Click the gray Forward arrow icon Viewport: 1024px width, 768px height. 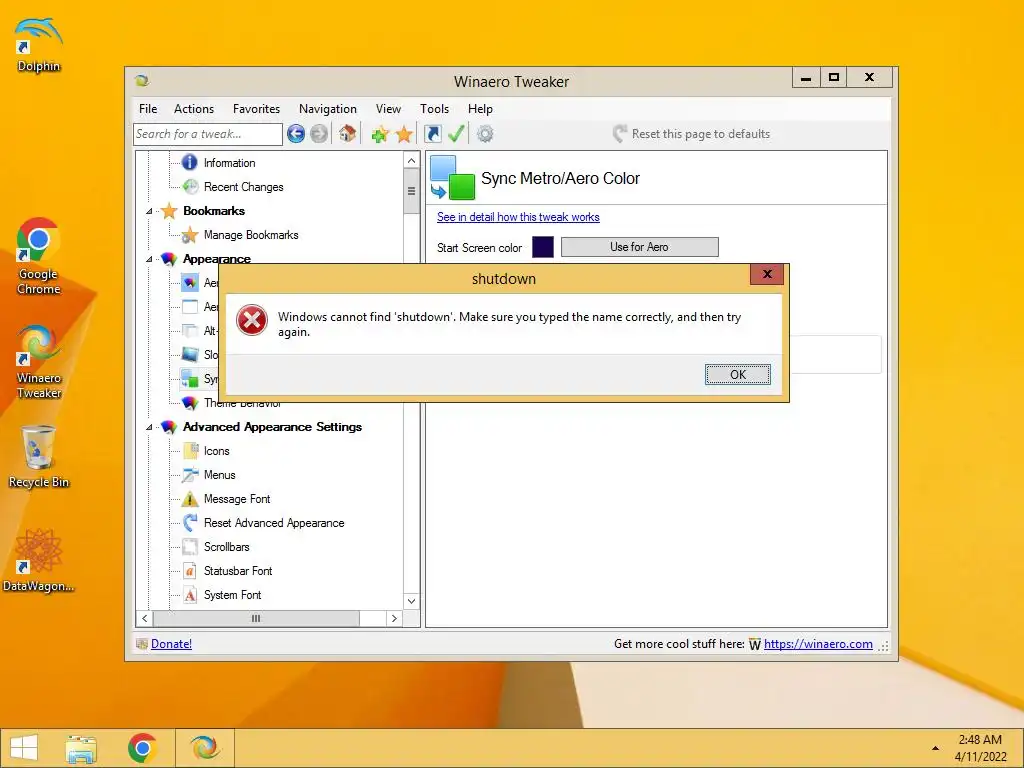tap(319, 134)
